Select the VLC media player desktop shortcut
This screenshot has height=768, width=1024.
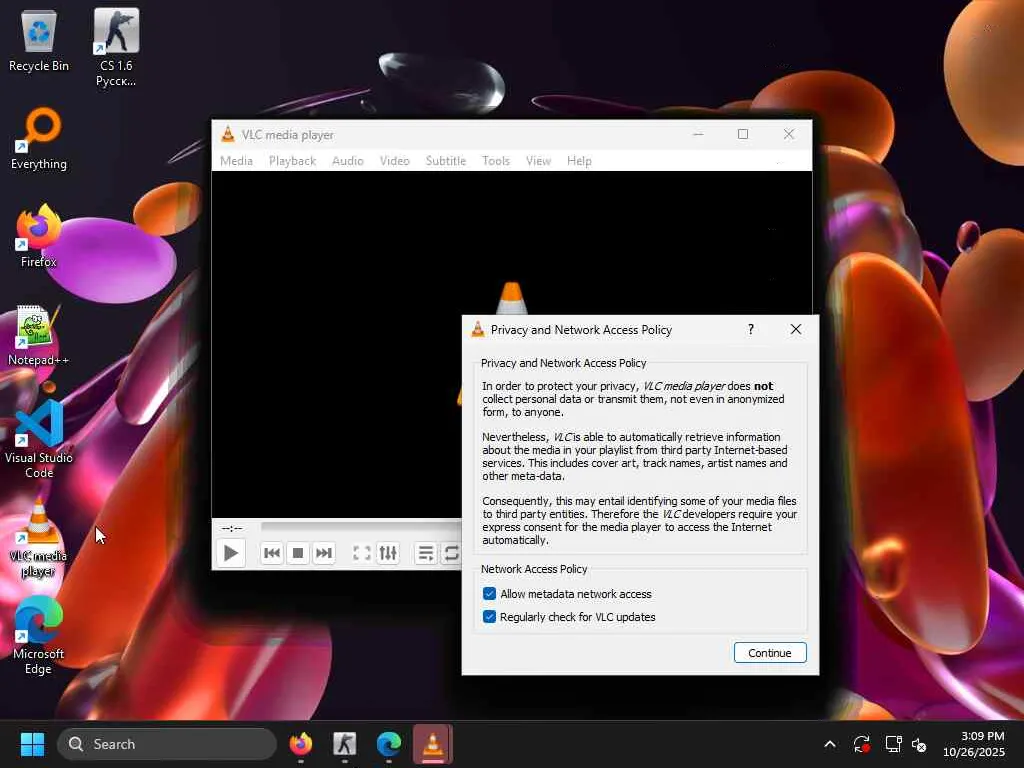pyautogui.click(x=39, y=538)
